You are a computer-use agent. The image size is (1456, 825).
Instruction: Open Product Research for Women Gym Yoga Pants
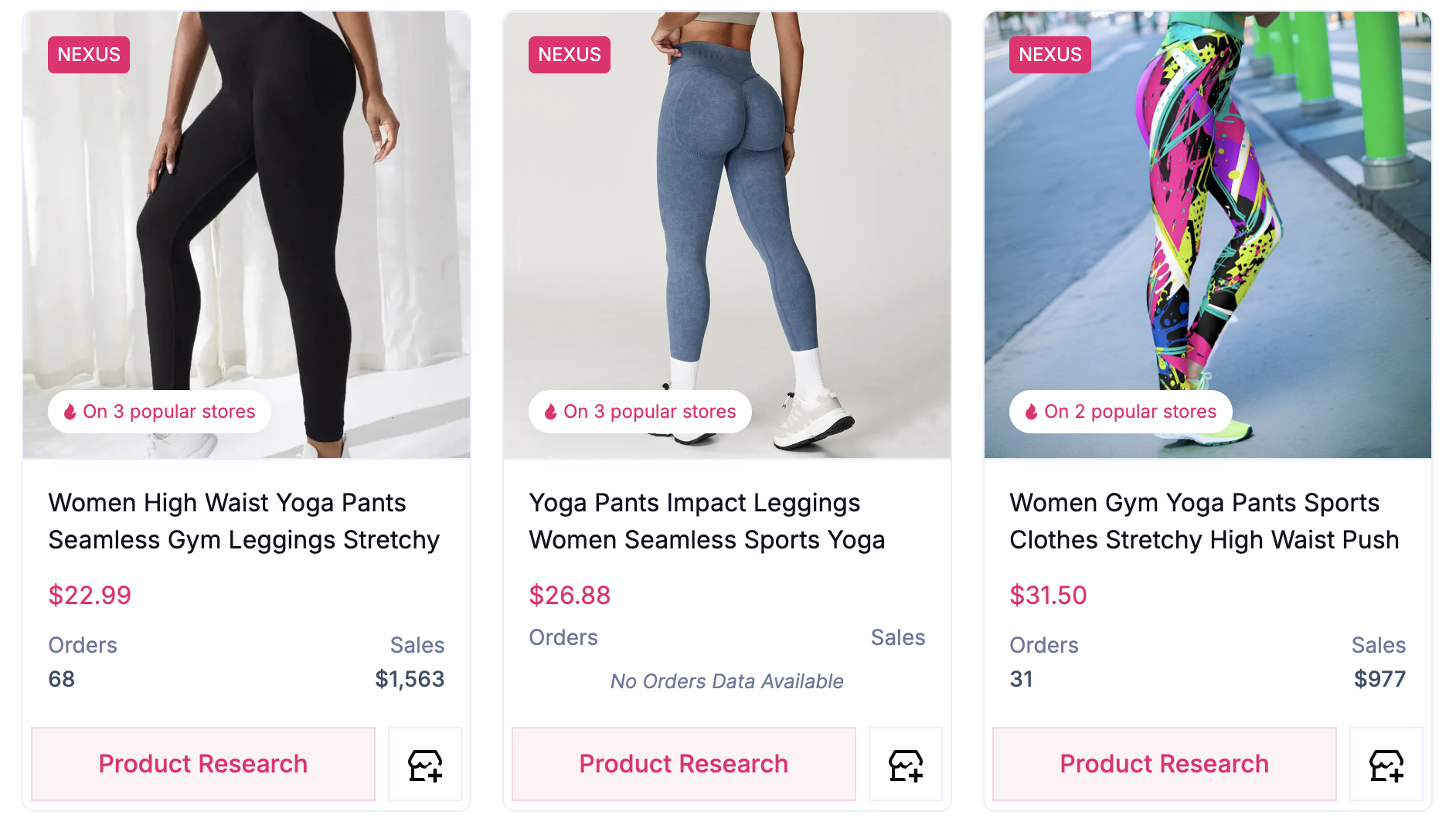[1163, 764]
